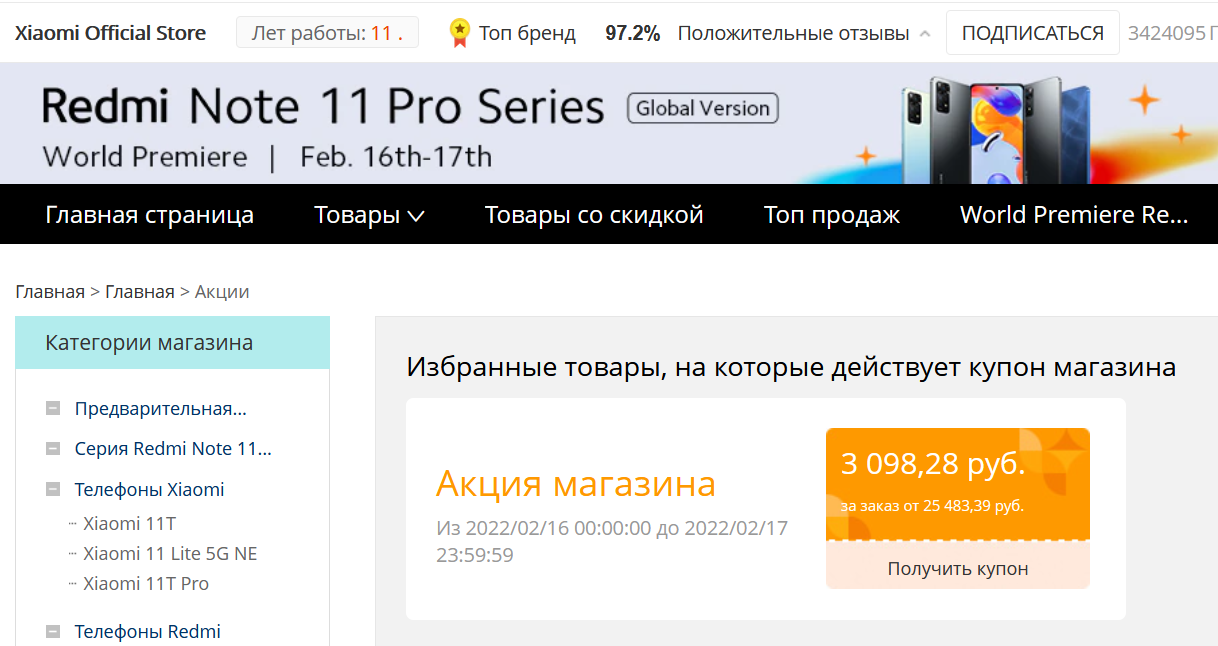Collapse the Предварительная category minus icon
1218x646 pixels.
pos(53,408)
